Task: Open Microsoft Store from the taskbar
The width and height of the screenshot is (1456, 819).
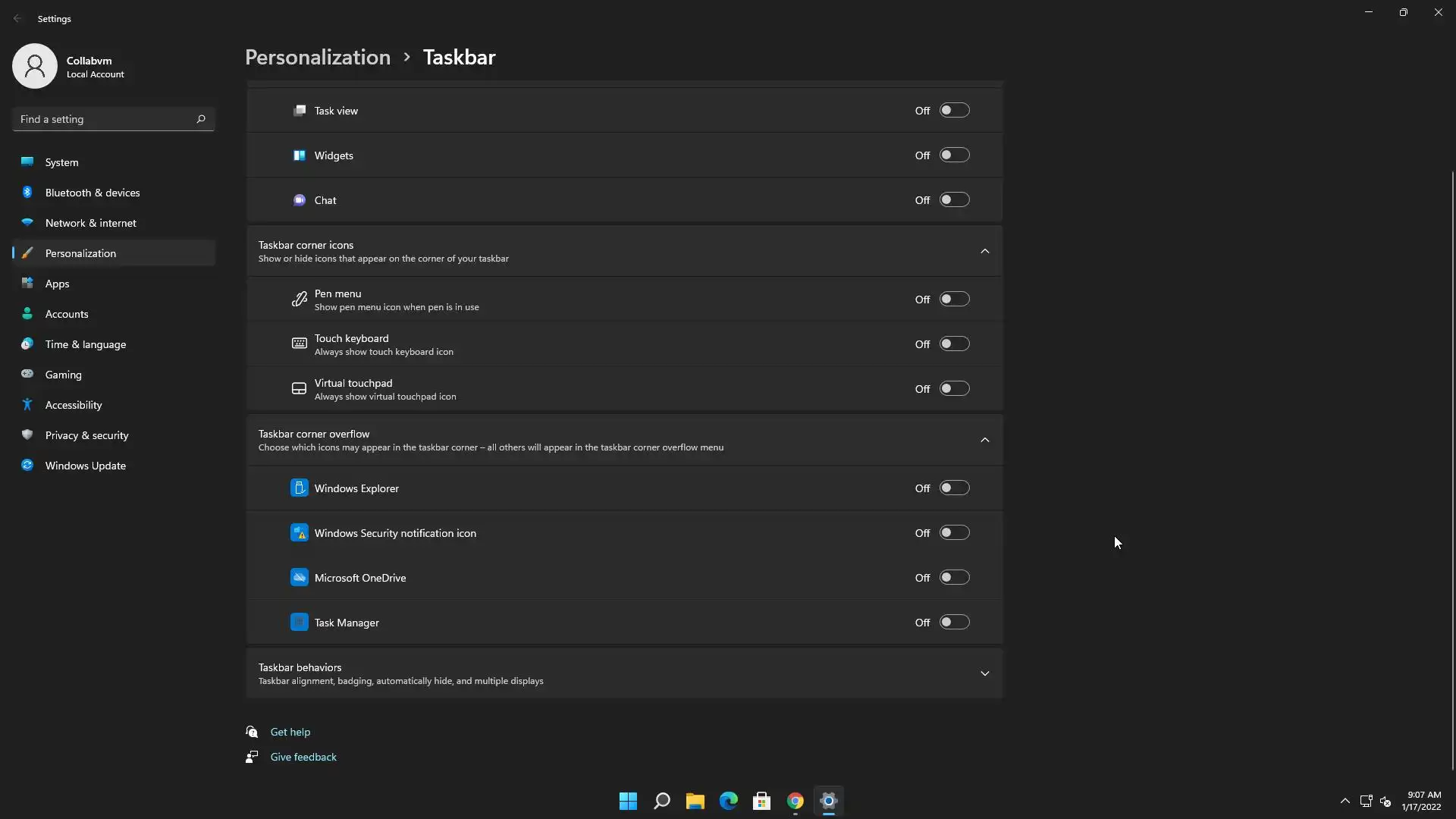Action: [761, 801]
